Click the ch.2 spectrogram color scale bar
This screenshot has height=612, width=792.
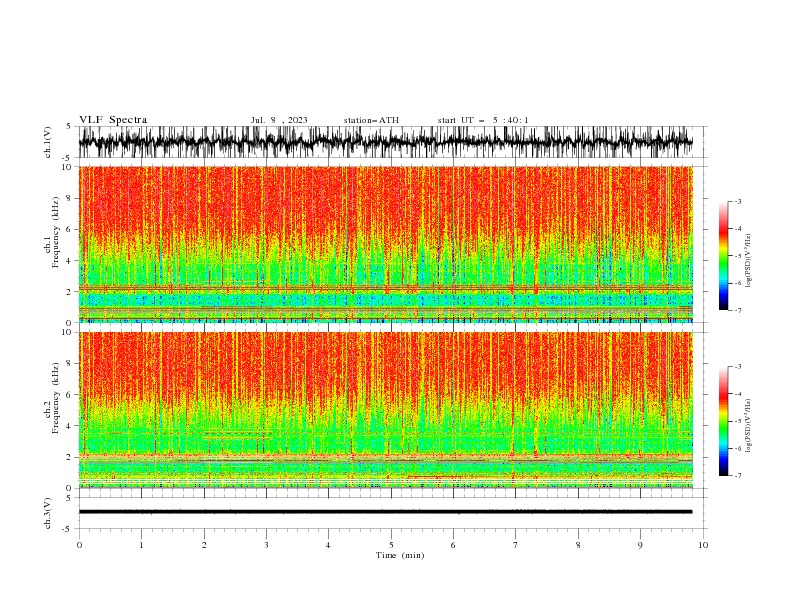point(723,421)
